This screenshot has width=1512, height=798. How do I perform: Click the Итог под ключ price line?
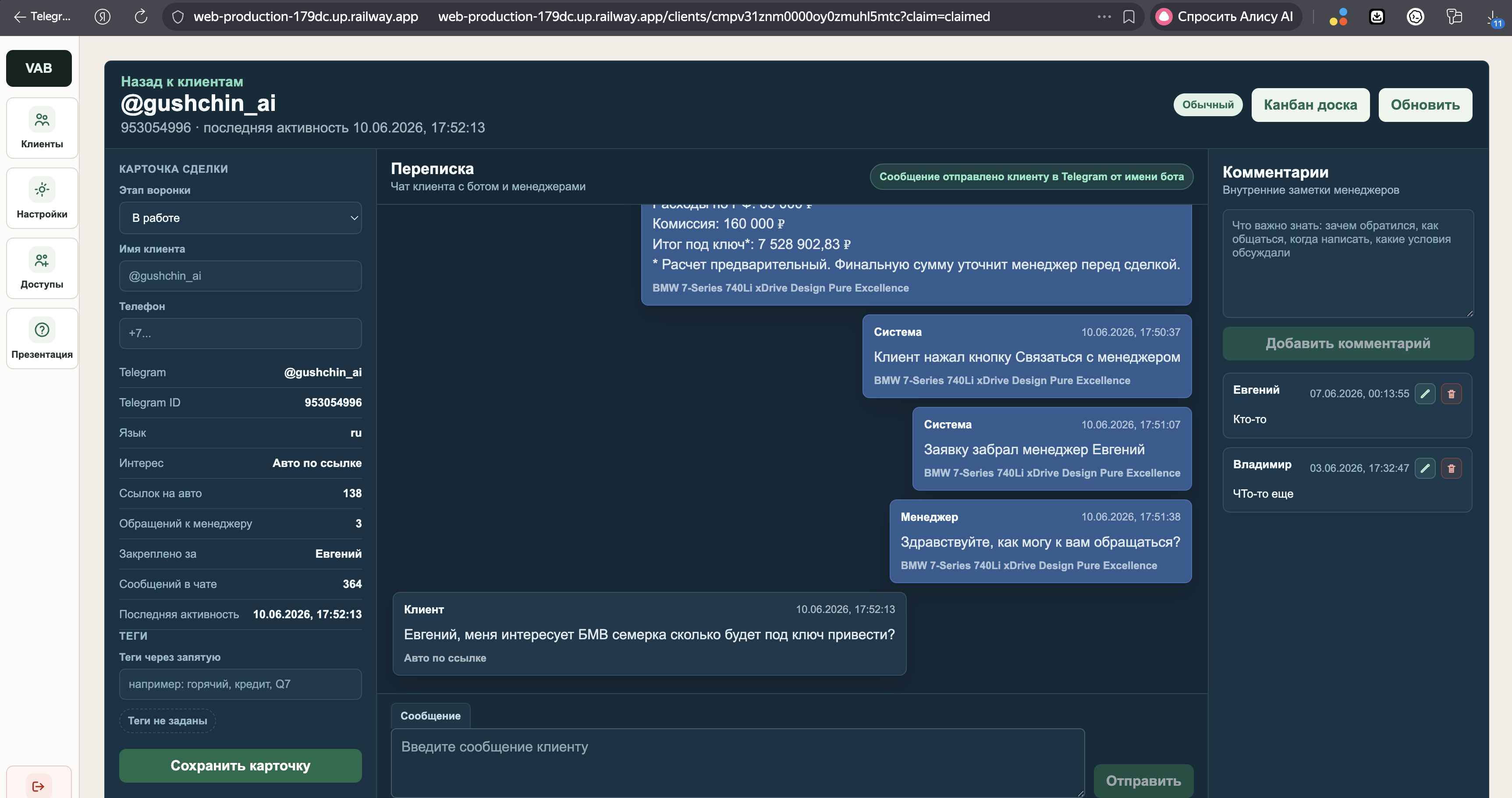click(751, 244)
